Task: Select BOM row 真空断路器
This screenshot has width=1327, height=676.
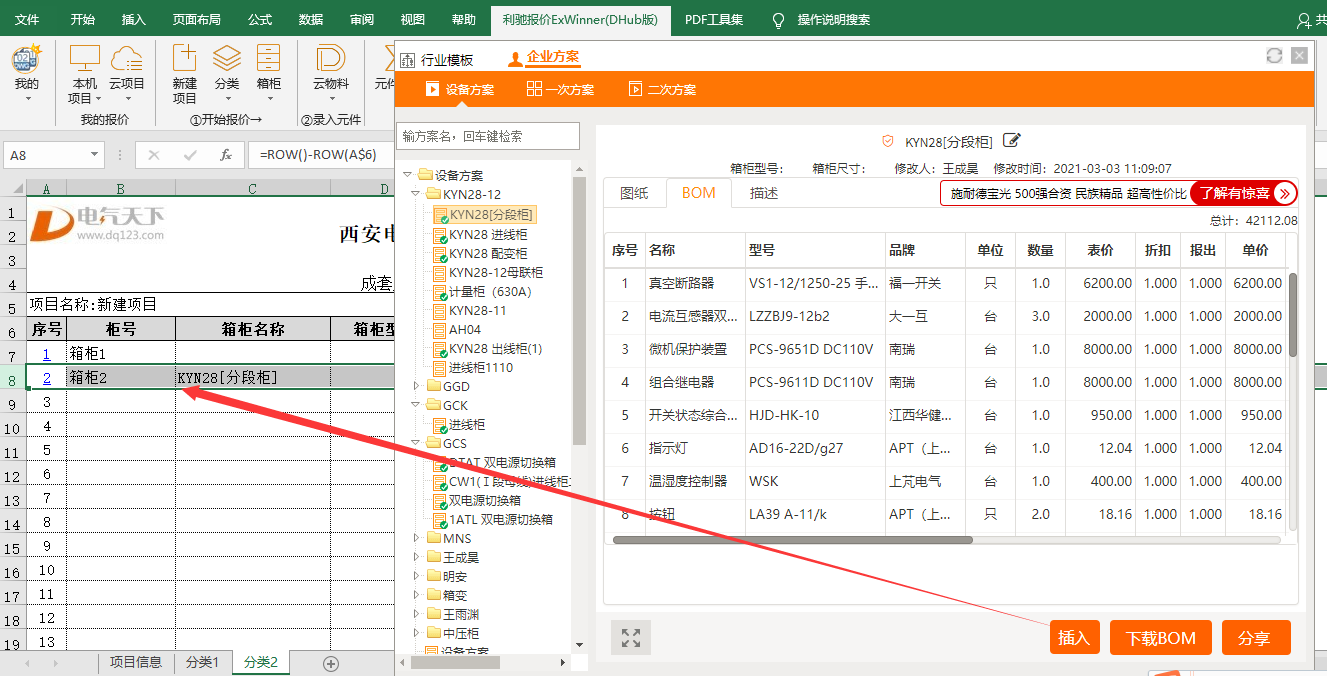Action: (945, 283)
